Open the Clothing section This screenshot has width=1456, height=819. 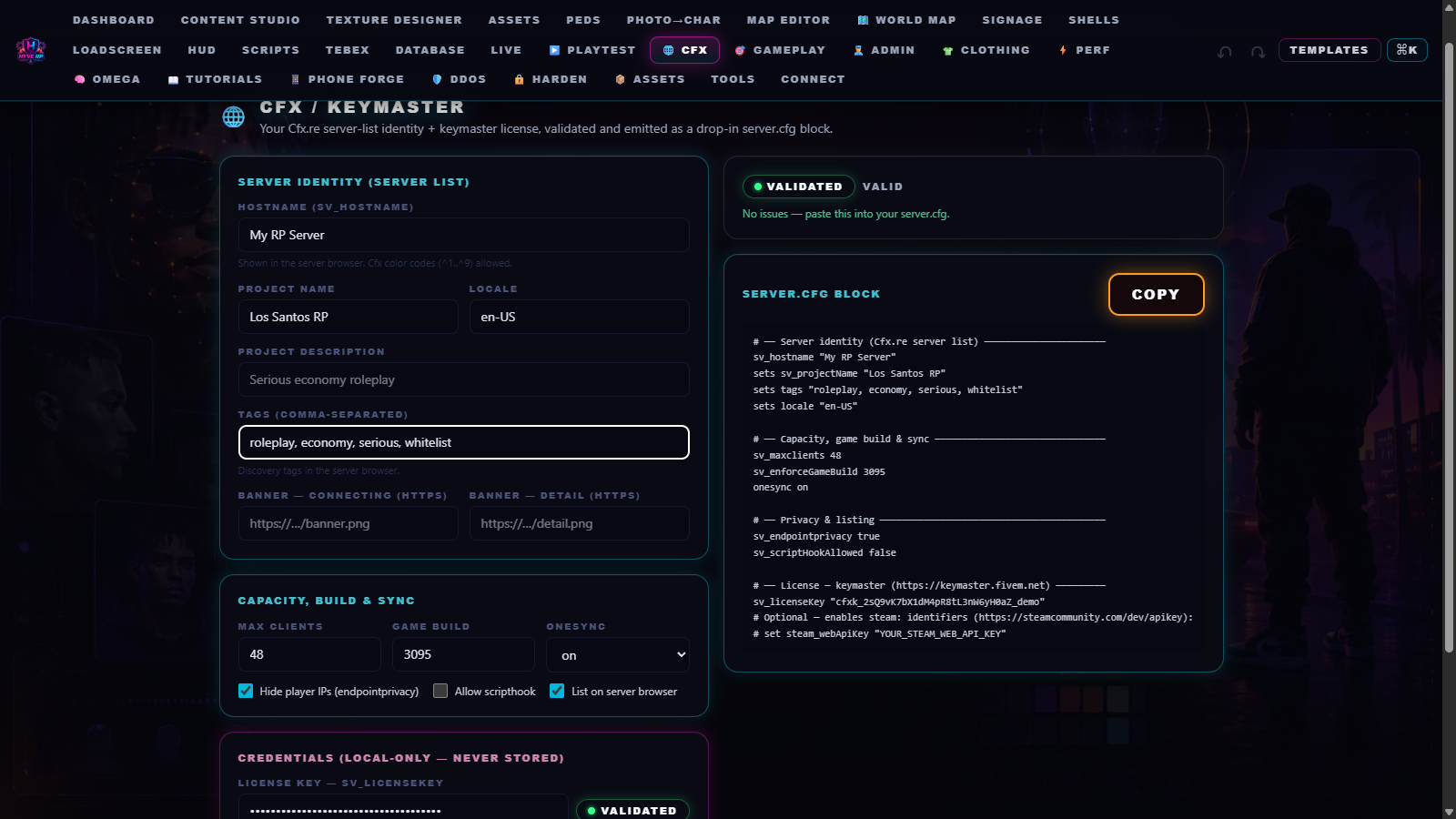coord(986,50)
